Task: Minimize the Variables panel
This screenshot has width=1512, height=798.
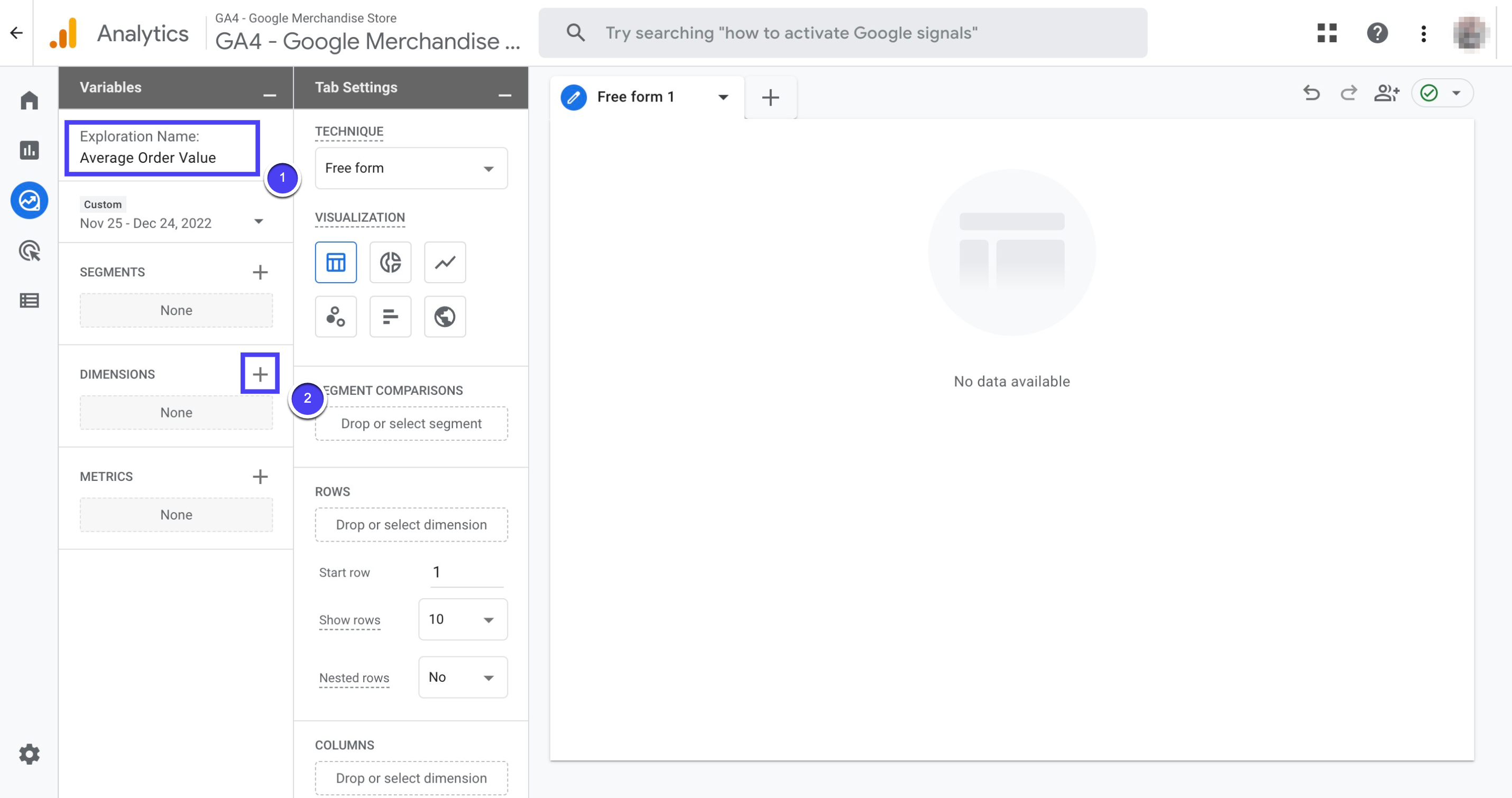Action: coord(270,95)
